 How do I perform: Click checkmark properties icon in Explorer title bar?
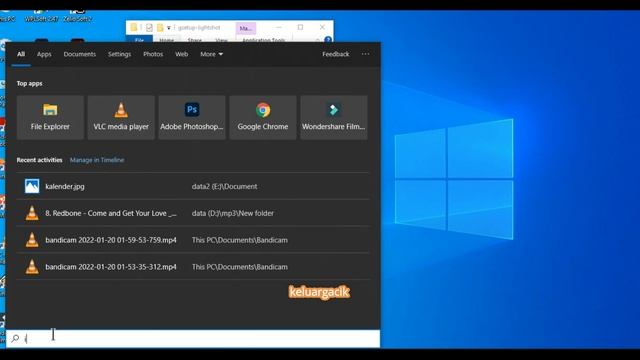pyautogui.click(x=149, y=27)
